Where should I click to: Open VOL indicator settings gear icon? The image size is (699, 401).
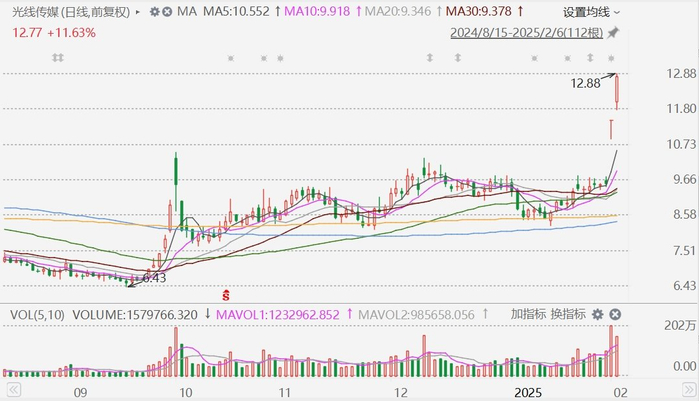pos(597,315)
